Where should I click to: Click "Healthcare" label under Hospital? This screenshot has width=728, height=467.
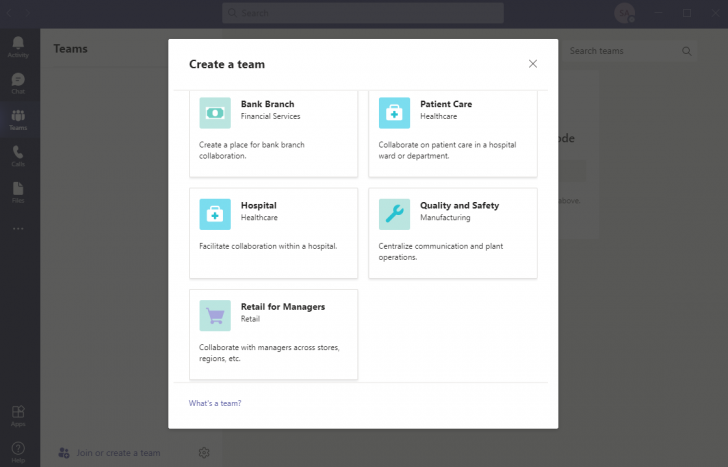[x=259, y=217]
